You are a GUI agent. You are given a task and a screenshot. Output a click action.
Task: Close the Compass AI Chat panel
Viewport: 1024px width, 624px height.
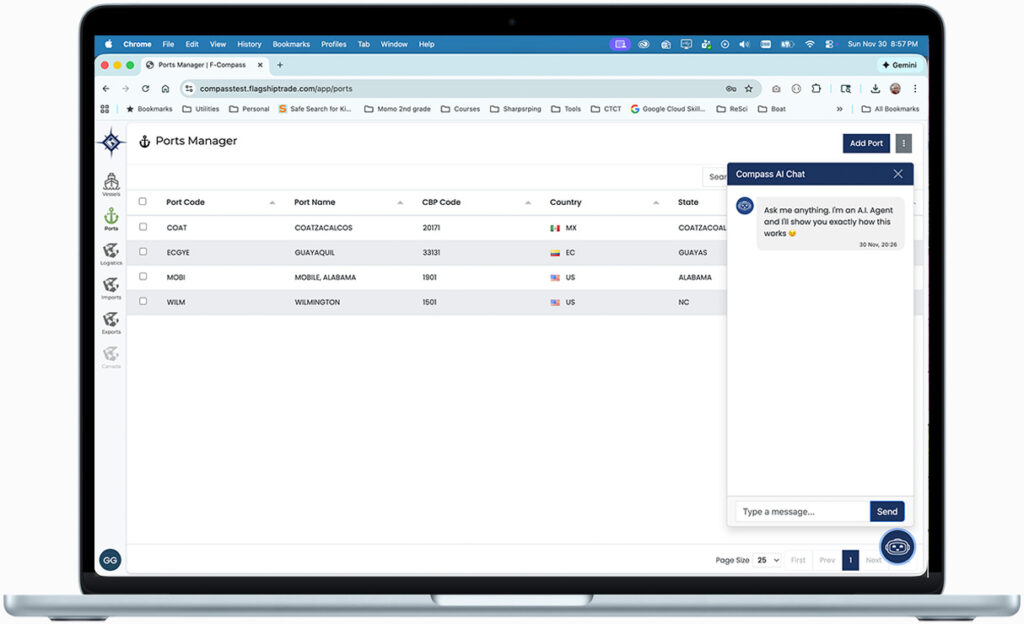coord(897,174)
